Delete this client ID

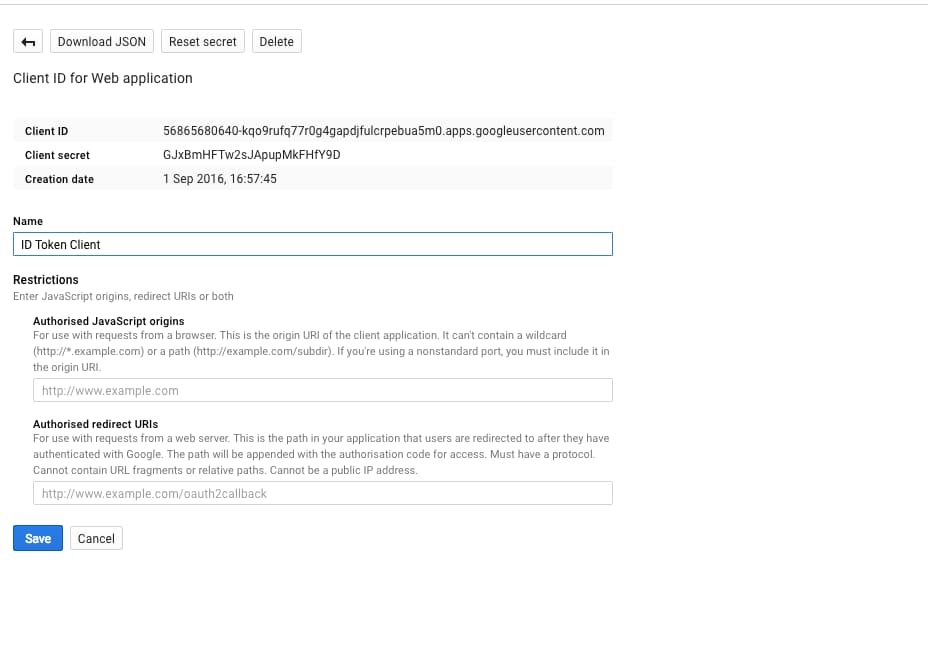(x=276, y=41)
